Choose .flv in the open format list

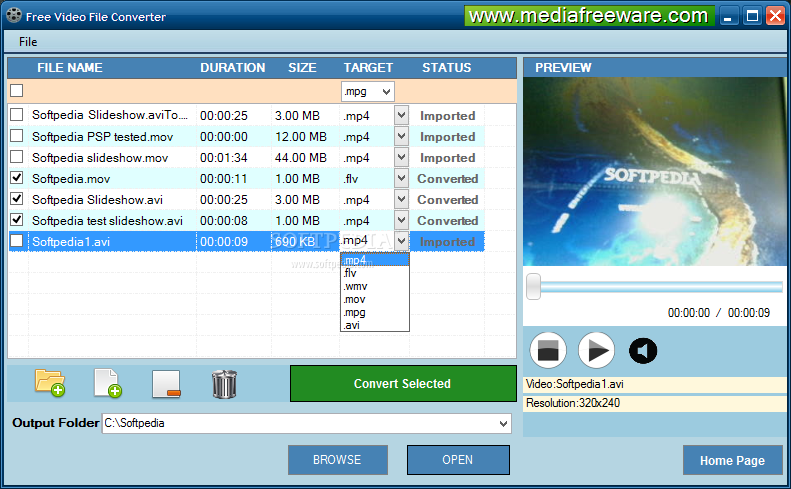click(375, 273)
